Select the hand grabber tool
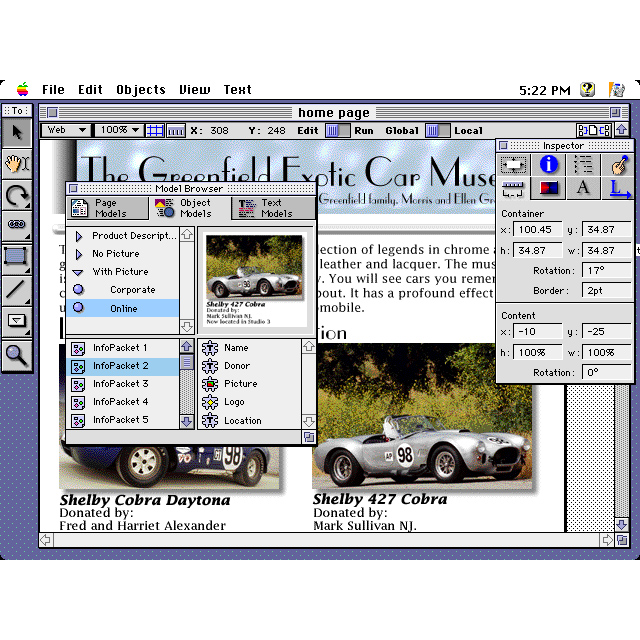The height and width of the screenshot is (640, 640). (x=17, y=164)
